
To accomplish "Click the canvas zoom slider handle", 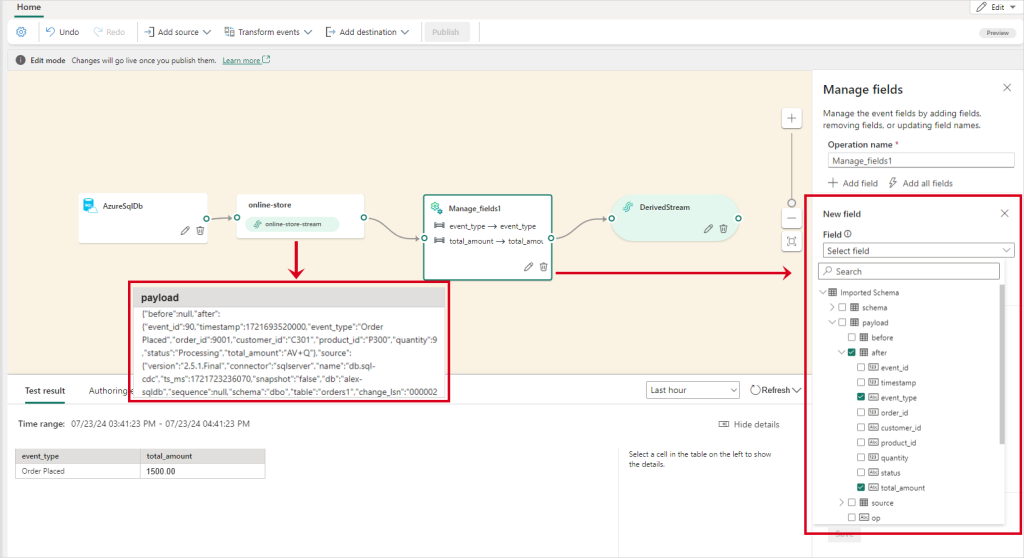I will click(x=792, y=203).
